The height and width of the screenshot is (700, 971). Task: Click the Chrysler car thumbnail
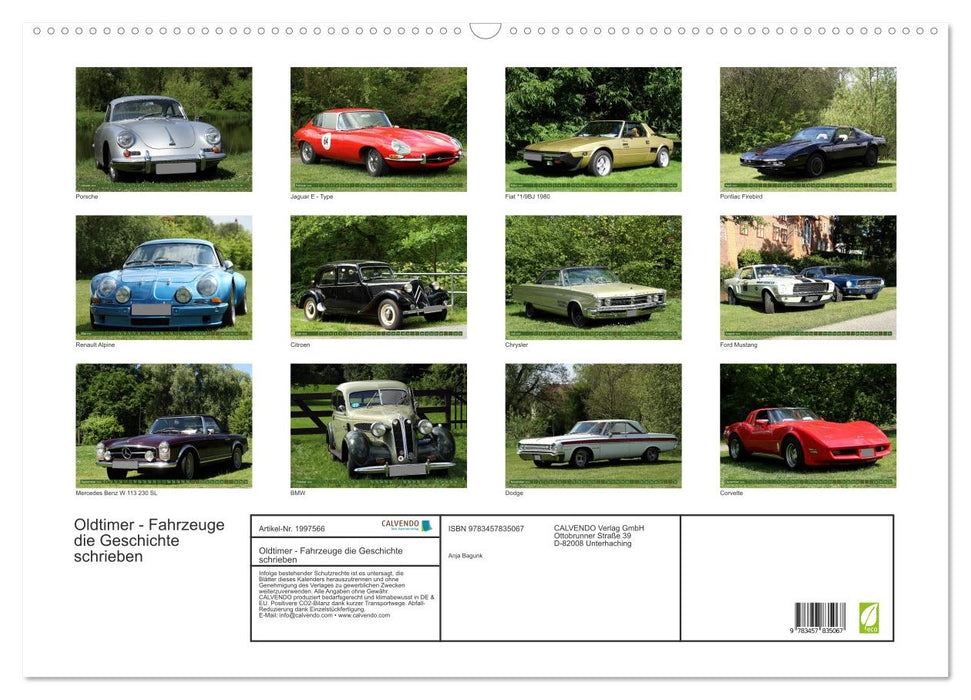pyautogui.click(x=594, y=277)
